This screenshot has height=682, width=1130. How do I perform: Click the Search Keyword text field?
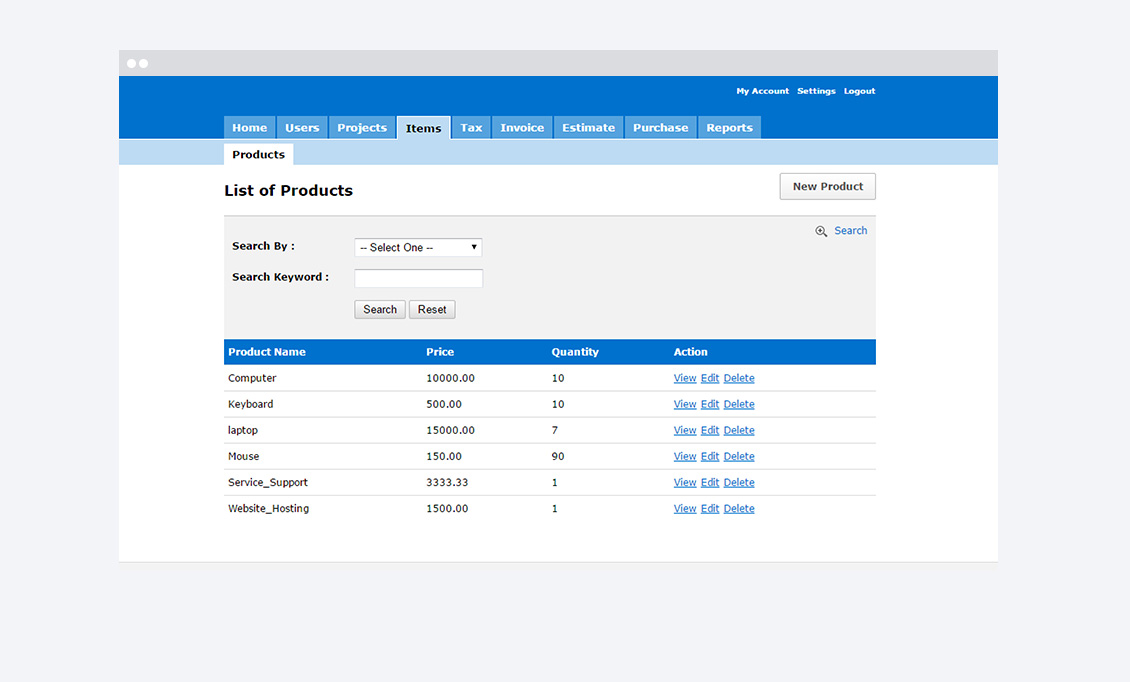coord(418,278)
